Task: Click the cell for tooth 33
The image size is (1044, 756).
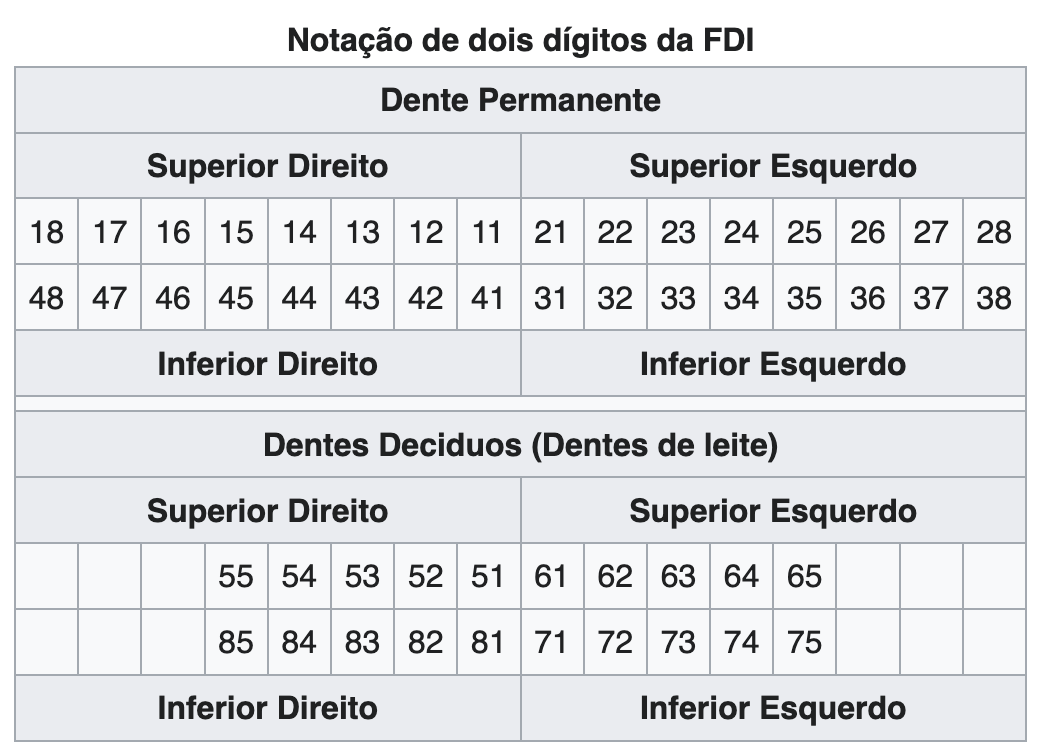Action: [x=678, y=298]
